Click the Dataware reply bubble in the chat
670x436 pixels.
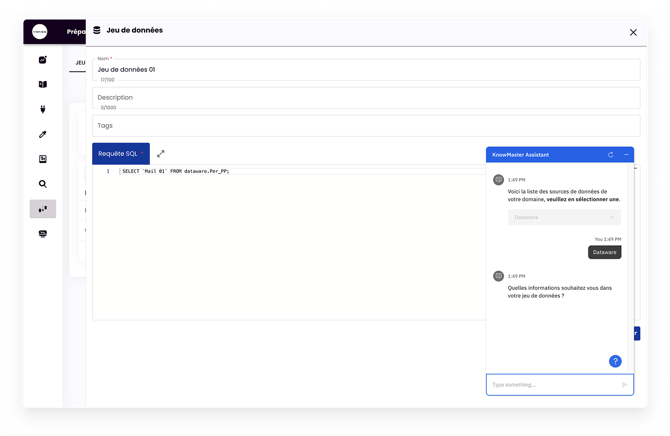(604, 253)
